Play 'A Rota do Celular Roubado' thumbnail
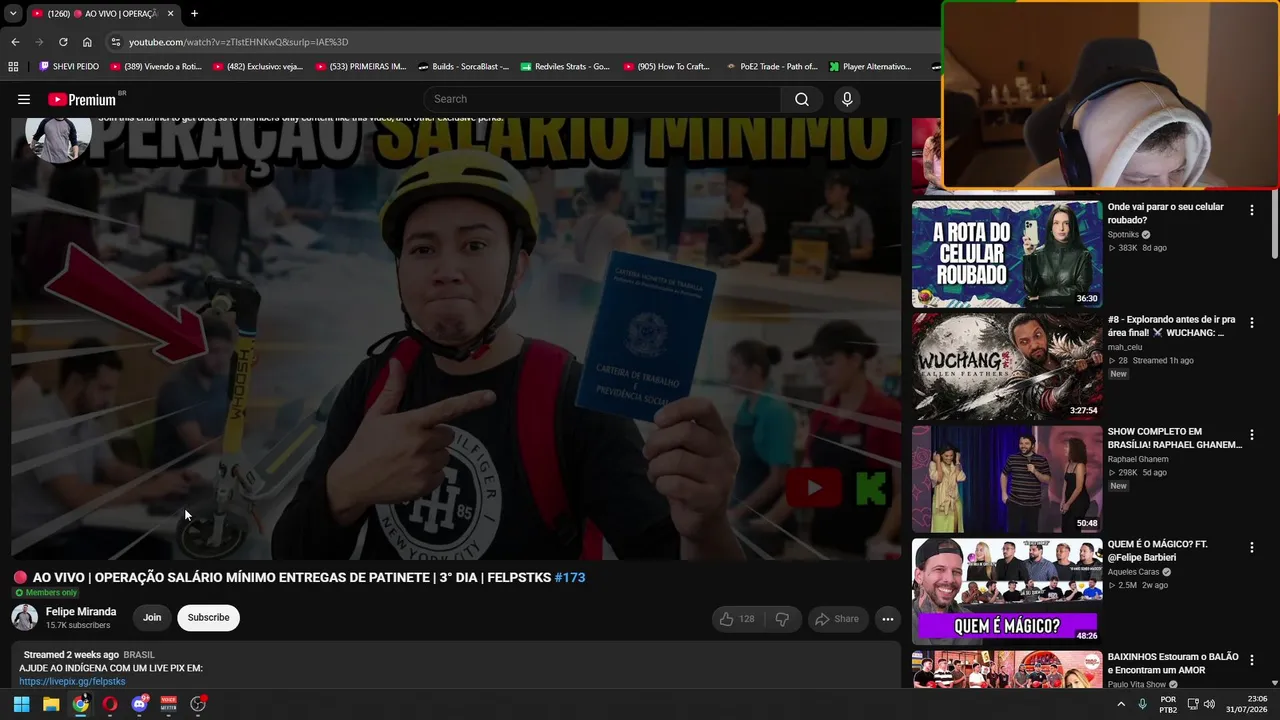1280x720 pixels. (x=1007, y=254)
